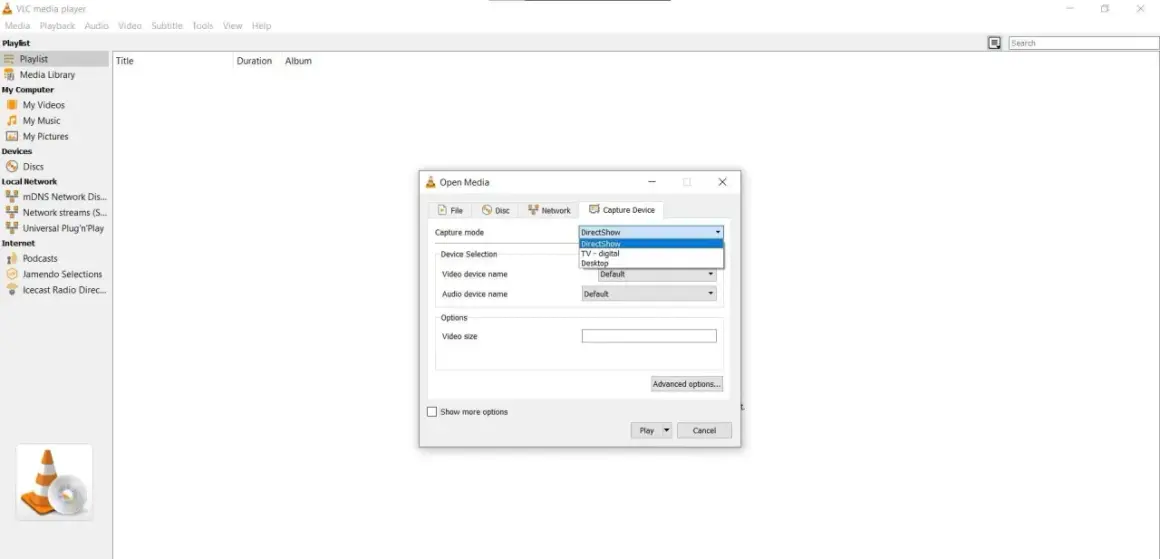
Task: Click the VLC cone icon in title bar
Action: 7,9
